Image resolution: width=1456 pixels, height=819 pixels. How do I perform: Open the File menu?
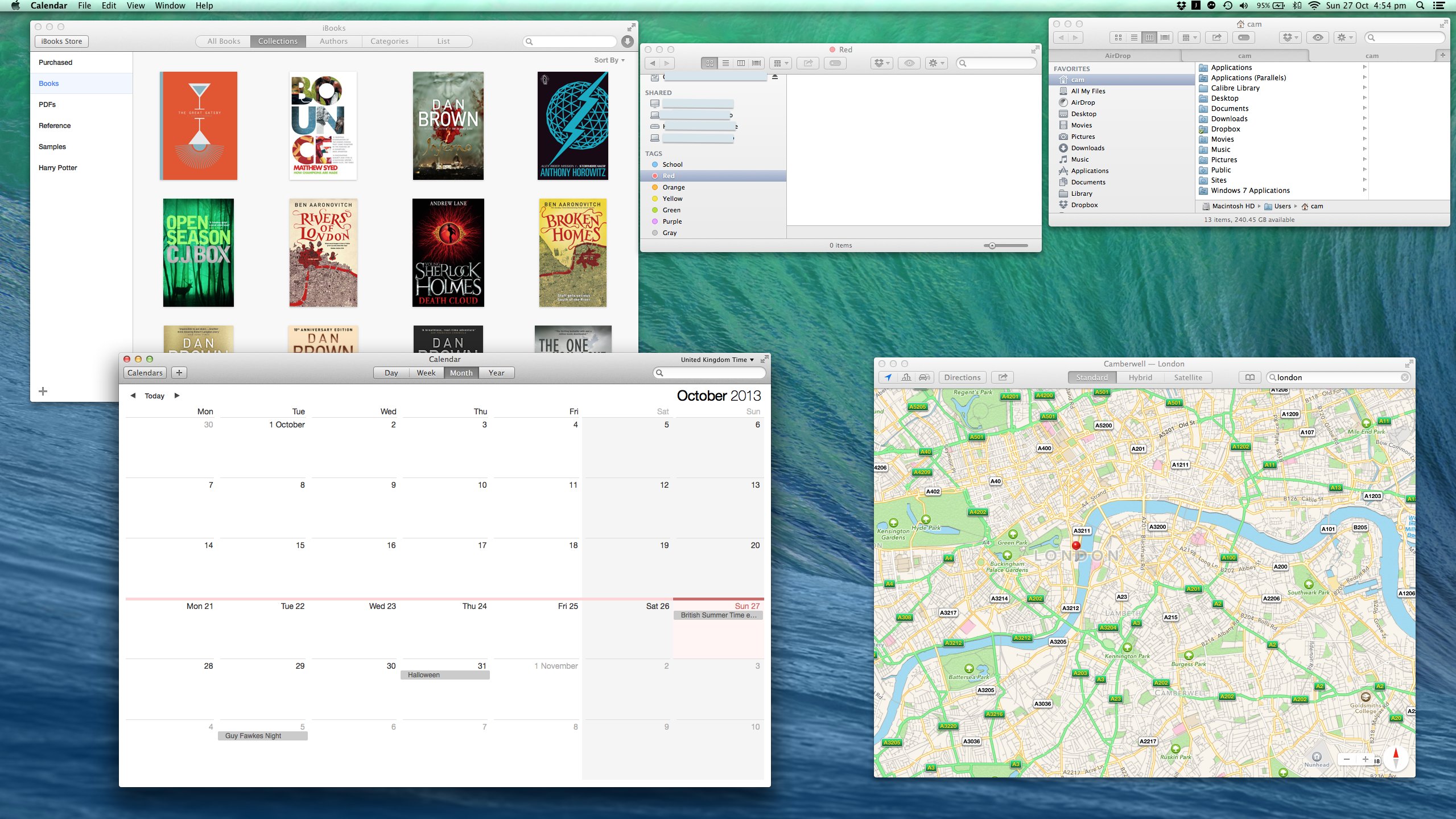point(84,6)
